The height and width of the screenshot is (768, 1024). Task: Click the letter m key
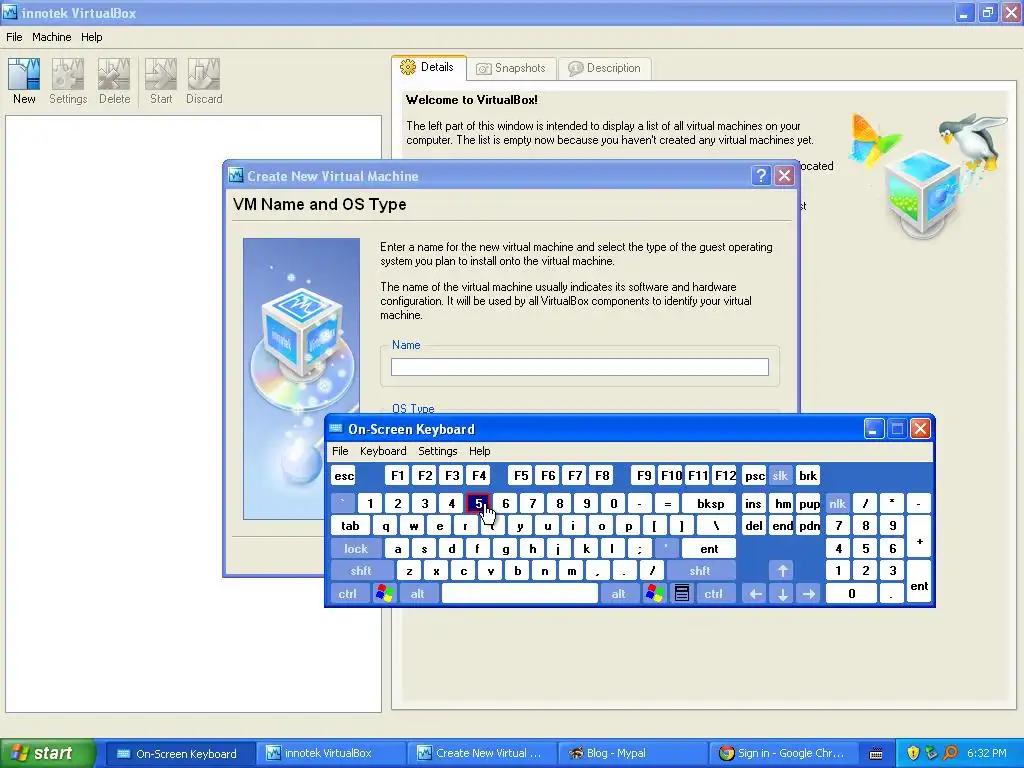point(571,571)
